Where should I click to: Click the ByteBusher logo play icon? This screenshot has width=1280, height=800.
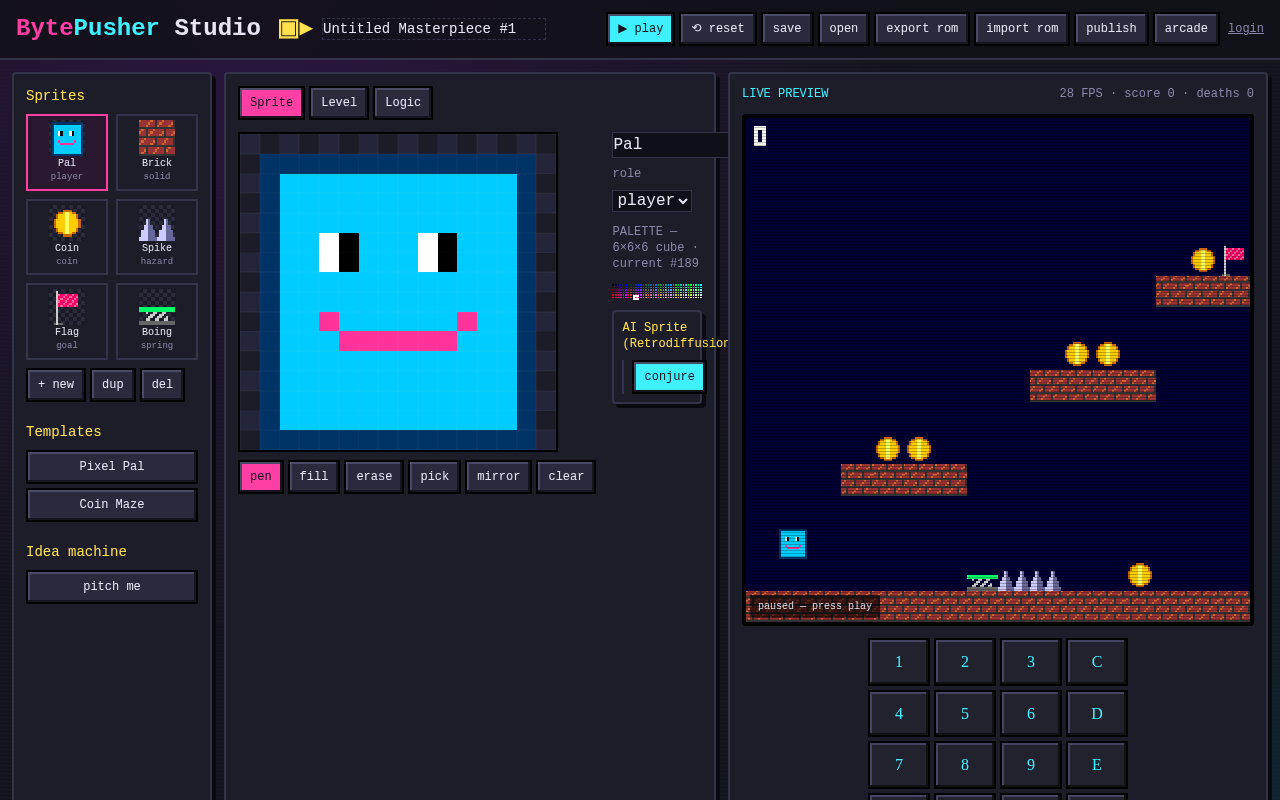pyautogui.click(x=295, y=28)
